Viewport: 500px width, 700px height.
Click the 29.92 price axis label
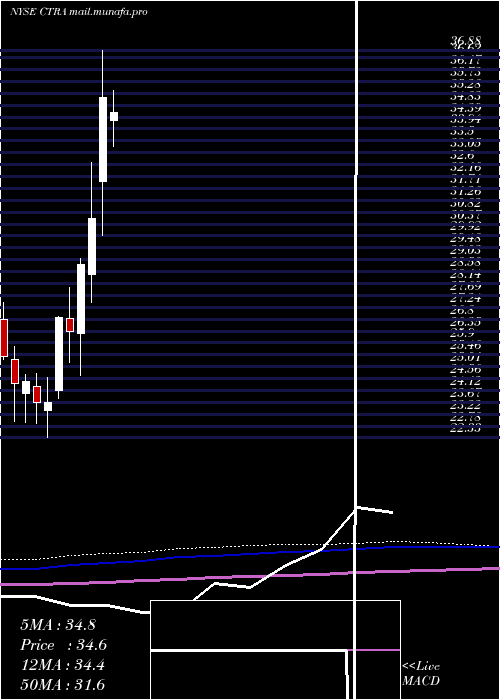(466, 227)
